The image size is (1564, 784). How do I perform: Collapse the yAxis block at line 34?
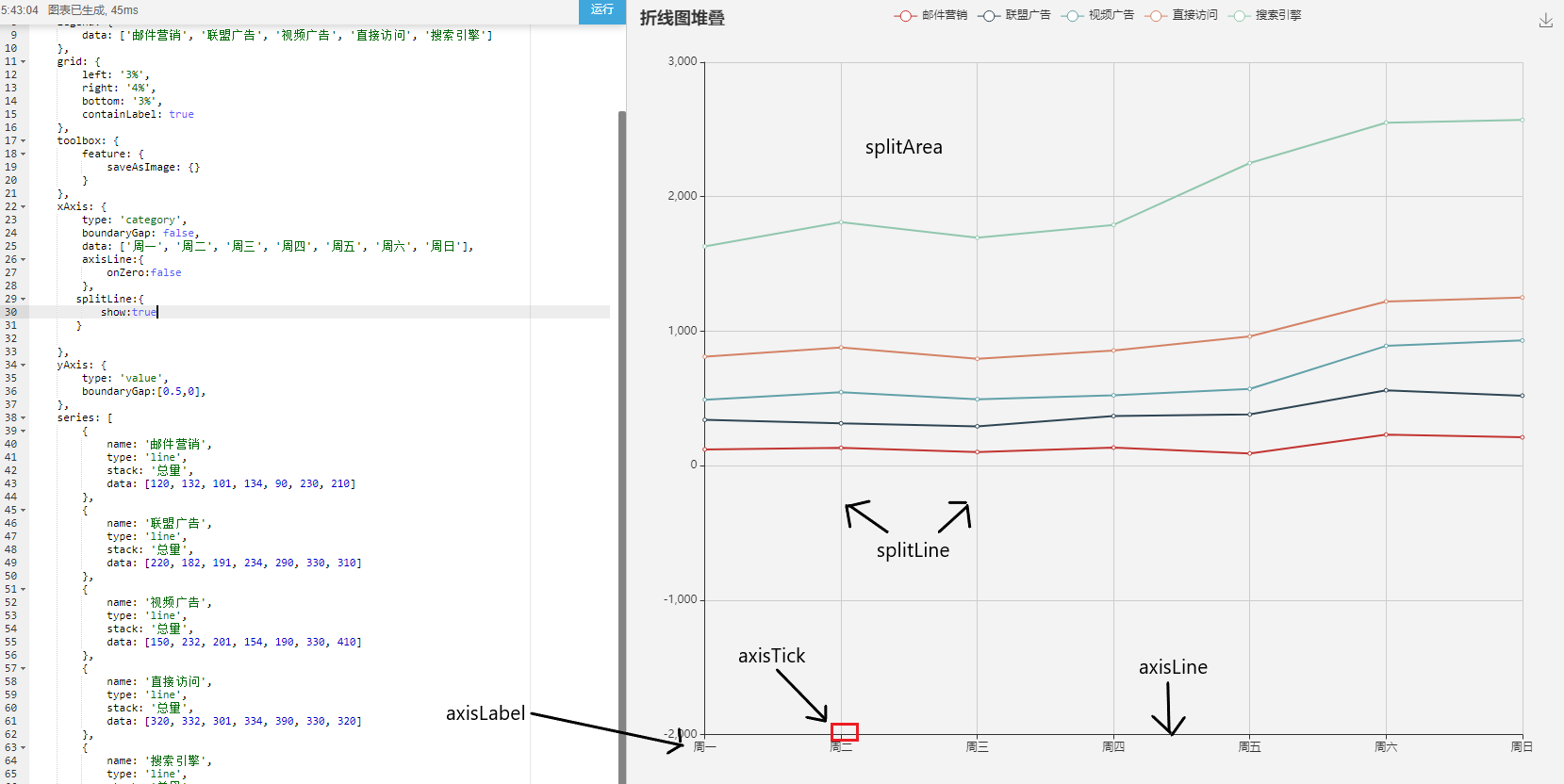[x=24, y=365]
